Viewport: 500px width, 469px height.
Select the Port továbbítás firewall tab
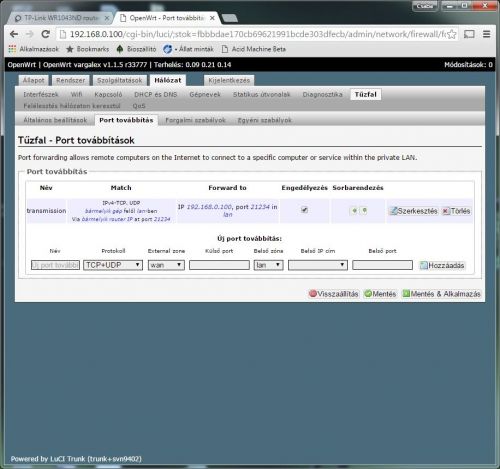pos(126,120)
